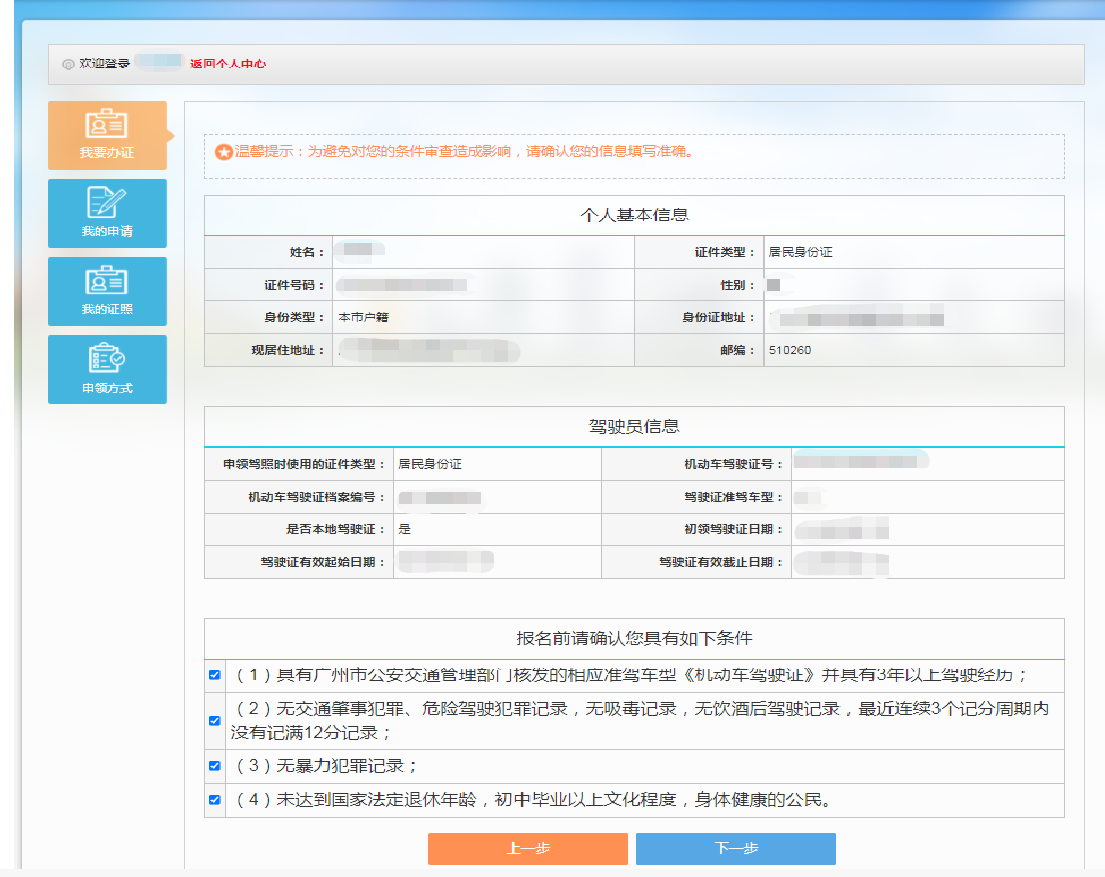Open the 我的证照 sidebar label
1105x877 pixels.
107,310
